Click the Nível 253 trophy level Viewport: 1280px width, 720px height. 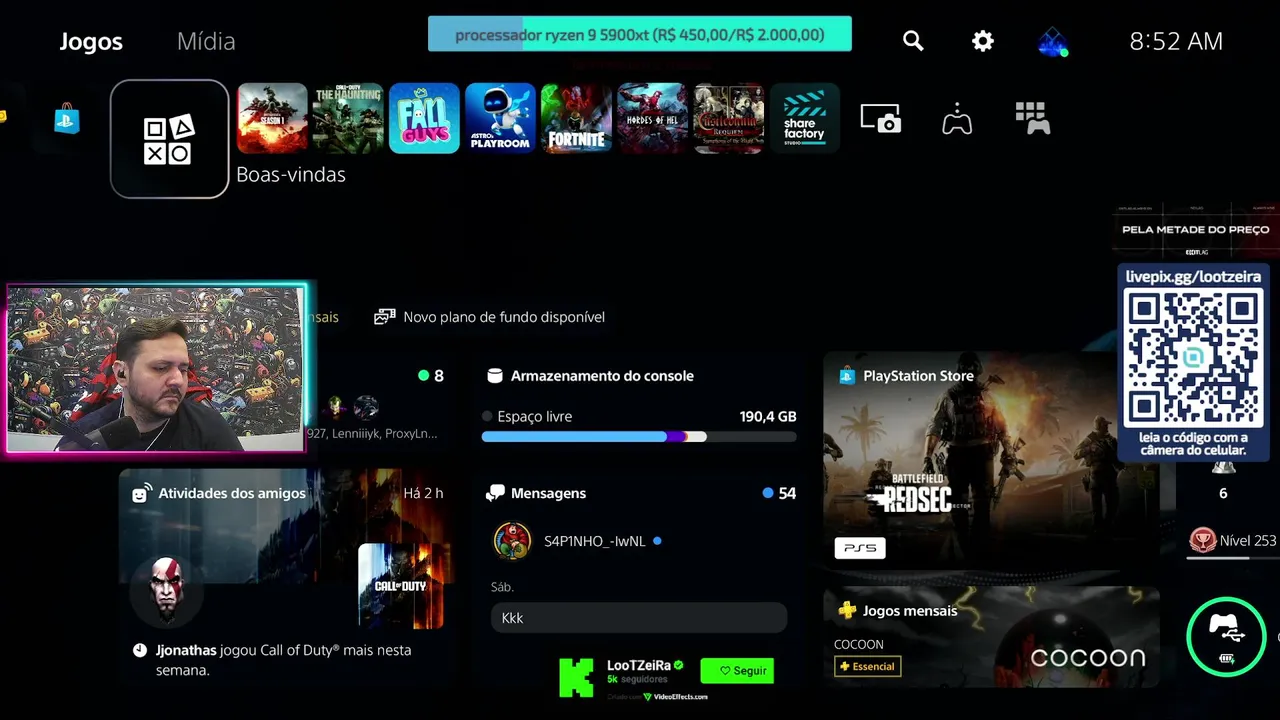[1232, 541]
